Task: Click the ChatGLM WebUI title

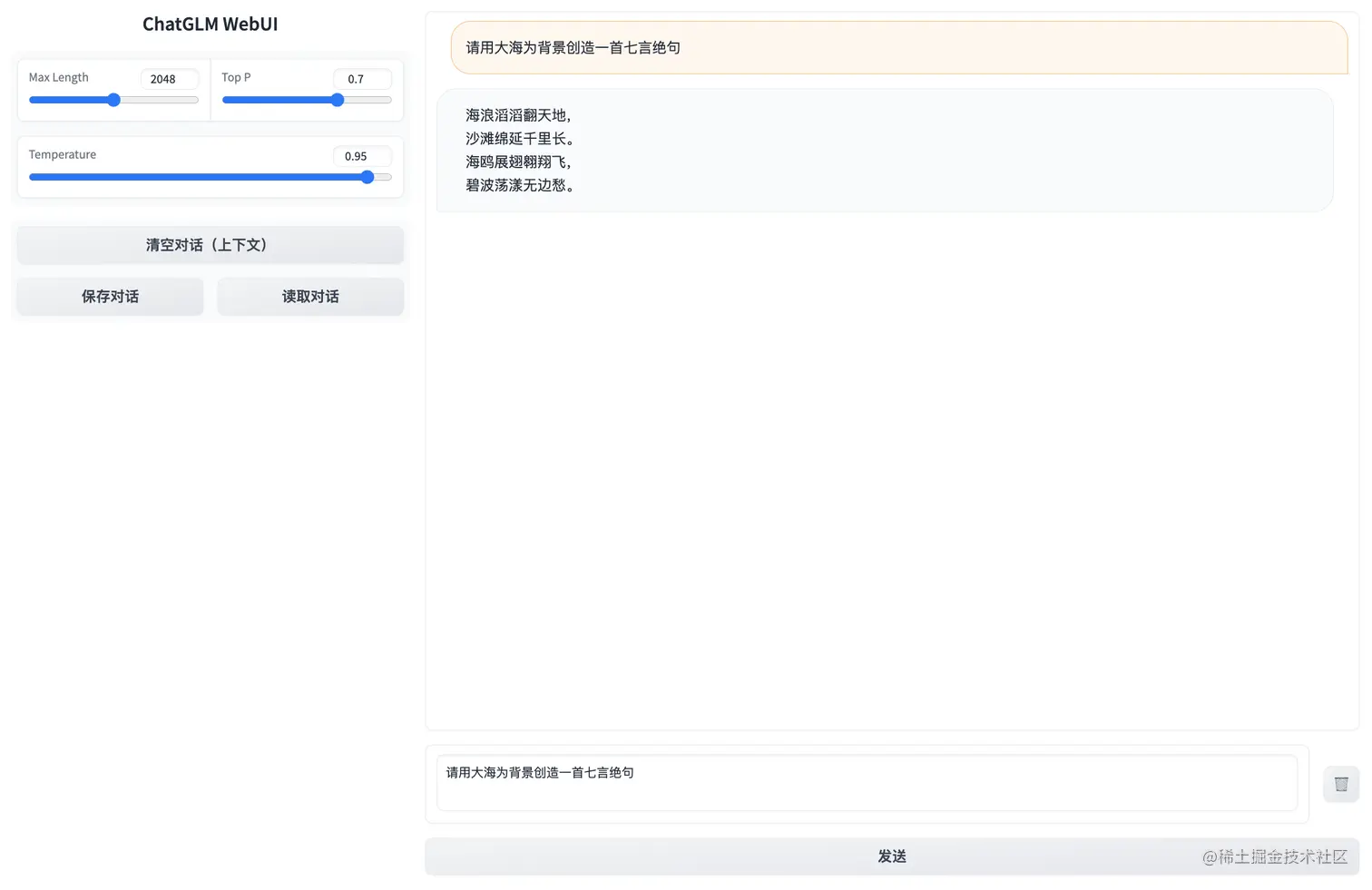Action: [211, 24]
